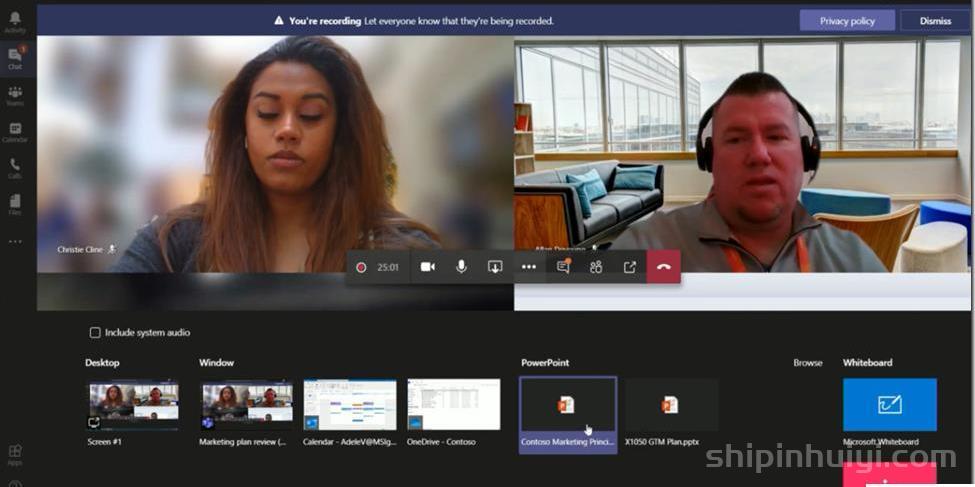
Task: Click the share tray icon
Action: coord(495,267)
